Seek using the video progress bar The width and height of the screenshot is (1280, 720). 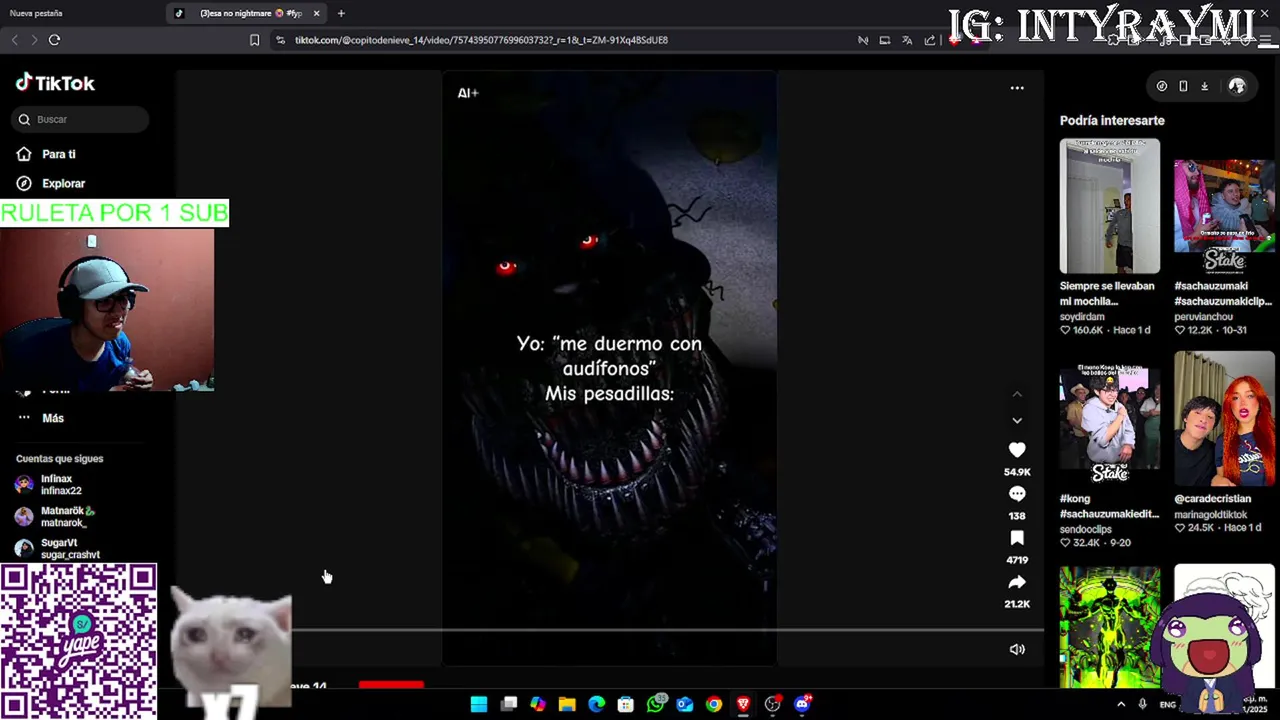point(668,630)
